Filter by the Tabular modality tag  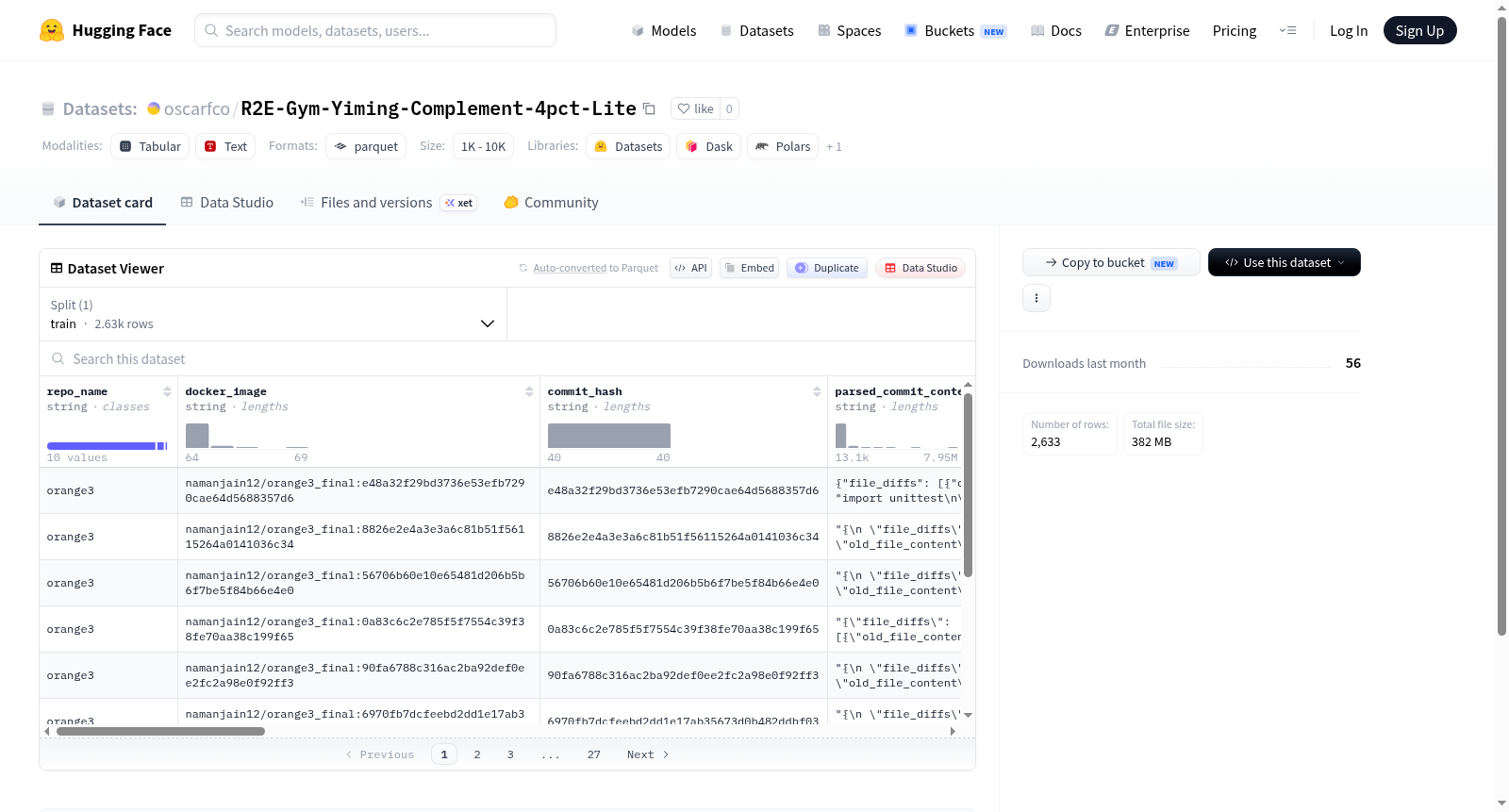[x=150, y=146]
